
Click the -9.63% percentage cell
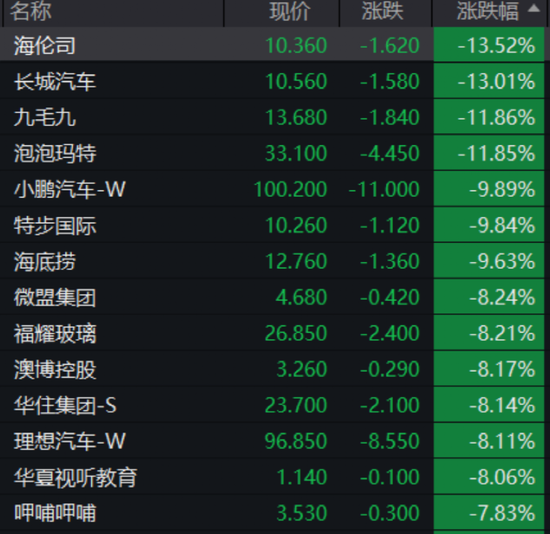click(489, 261)
